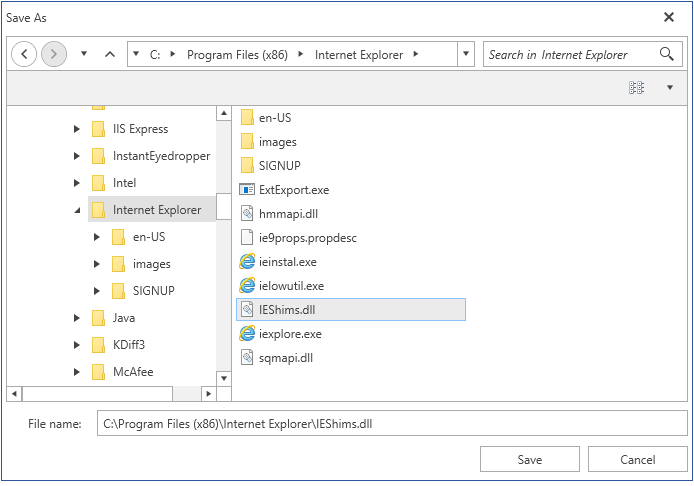
Task: Expand the Java tree node
Action: pyautogui.click(x=77, y=318)
